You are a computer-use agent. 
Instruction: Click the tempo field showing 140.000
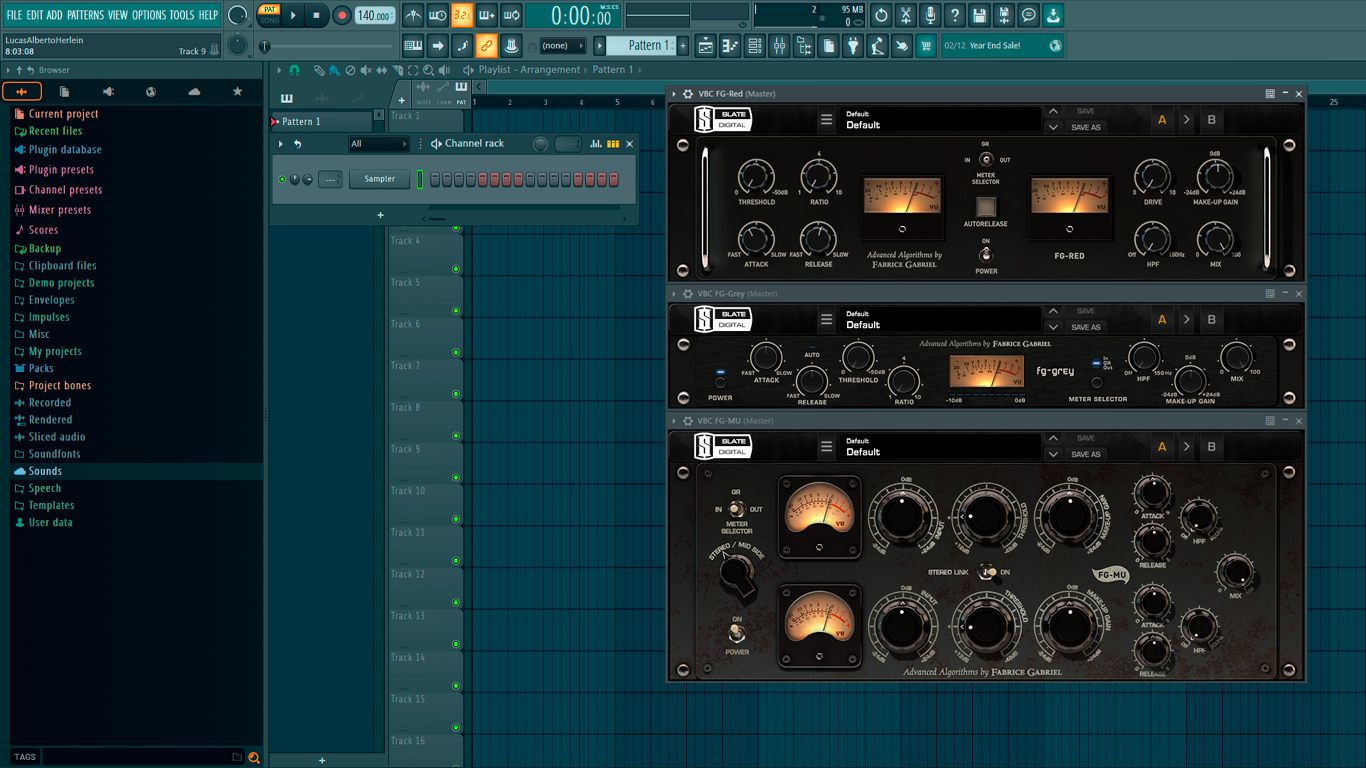[x=374, y=16]
